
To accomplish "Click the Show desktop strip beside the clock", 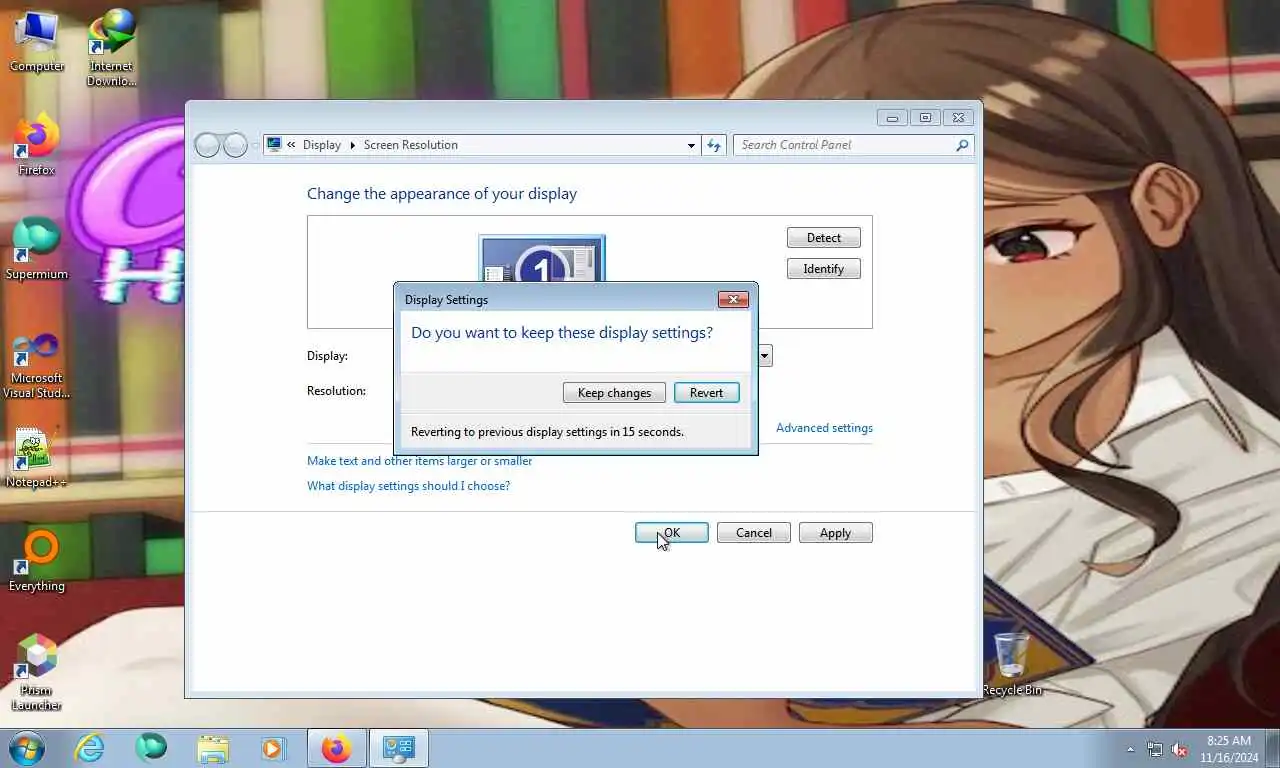I will pos(1272,749).
